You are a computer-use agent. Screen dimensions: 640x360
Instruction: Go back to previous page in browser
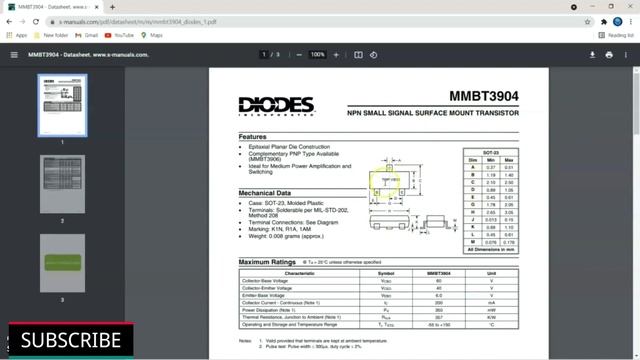click(x=9, y=22)
